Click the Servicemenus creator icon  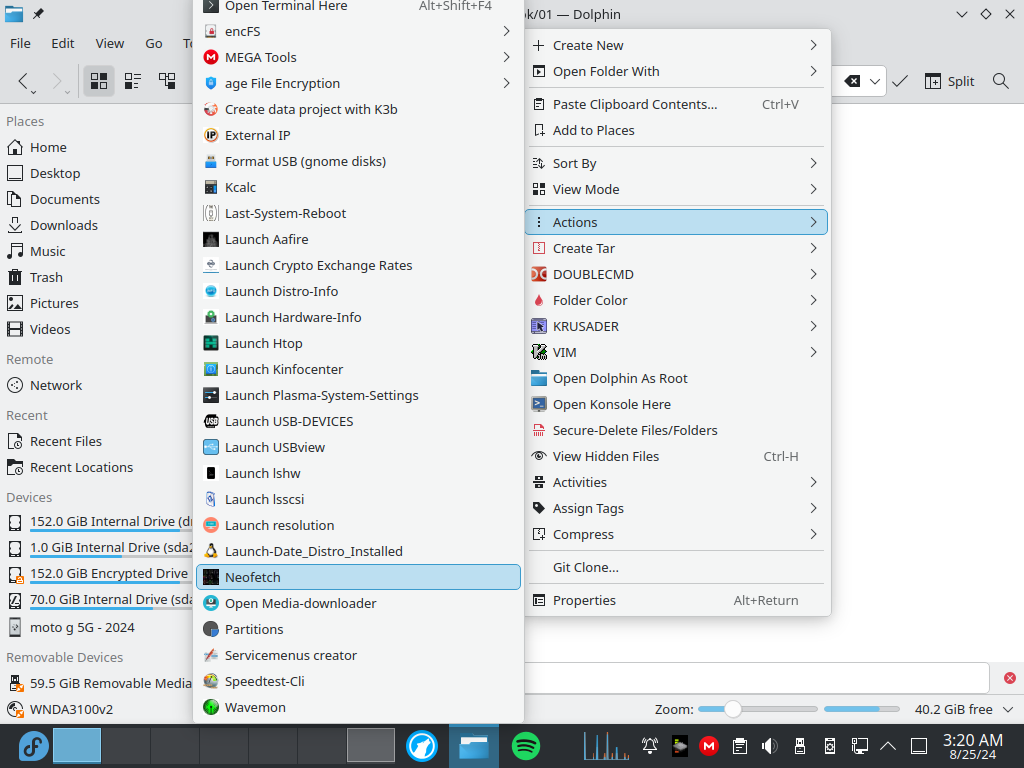pos(211,655)
